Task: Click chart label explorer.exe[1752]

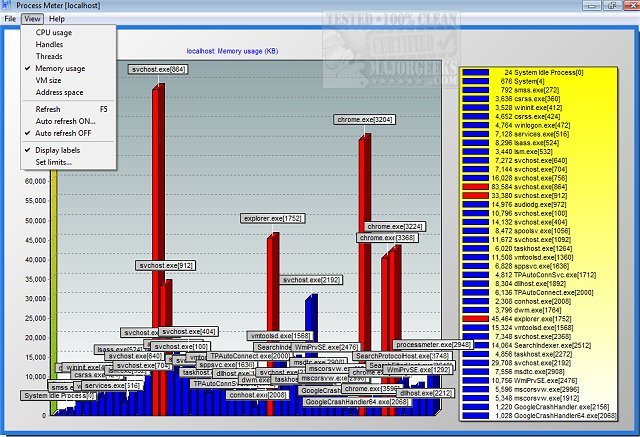Action: 273,219
